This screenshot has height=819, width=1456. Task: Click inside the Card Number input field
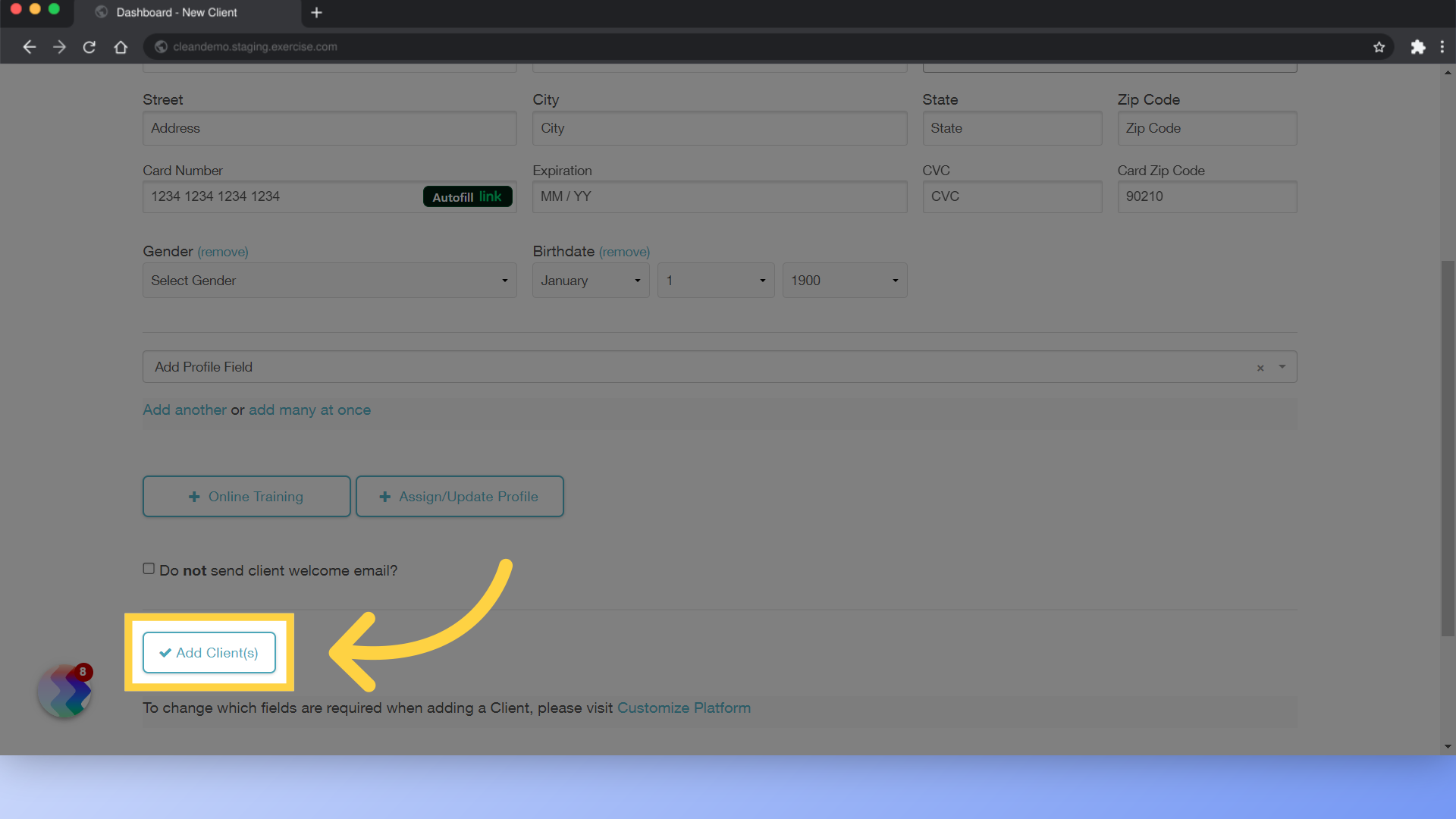click(x=281, y=196)
